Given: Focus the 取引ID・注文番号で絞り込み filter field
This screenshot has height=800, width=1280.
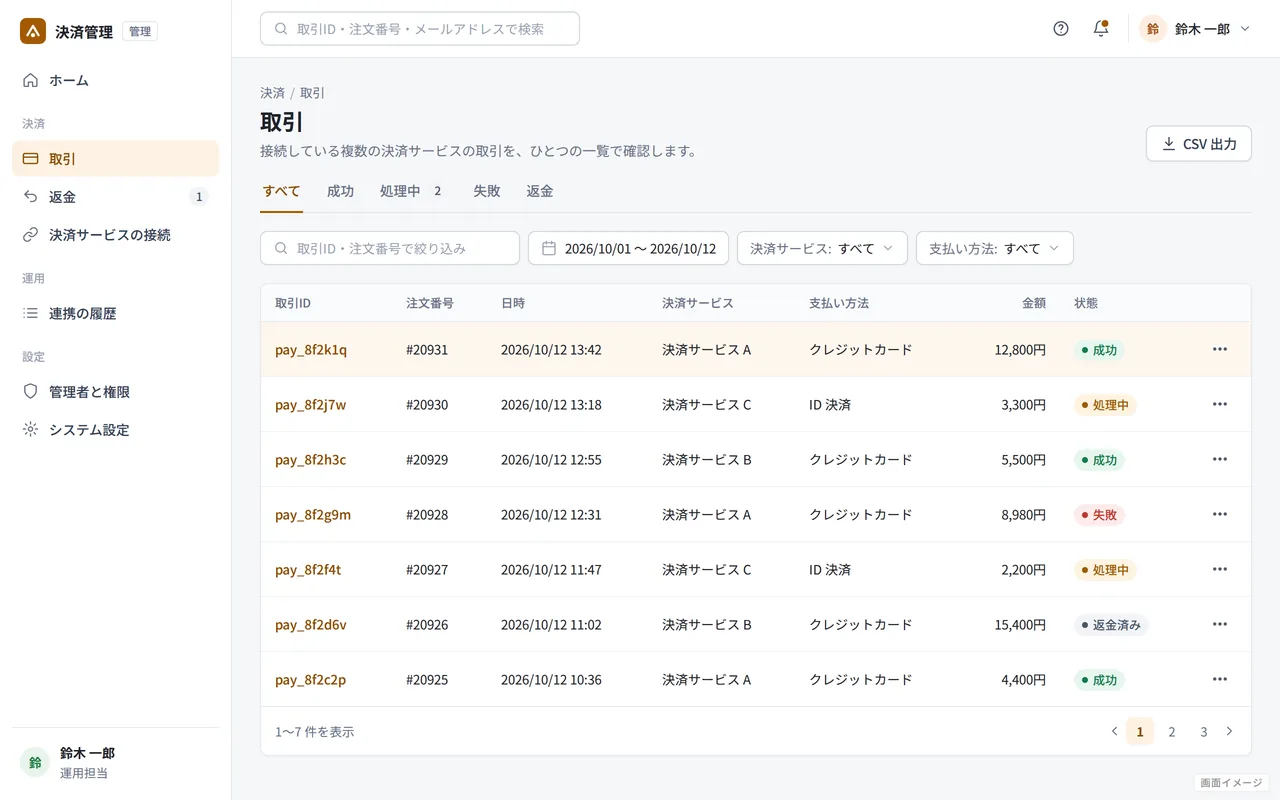Looking at the screenshot, I should [390, 248].
